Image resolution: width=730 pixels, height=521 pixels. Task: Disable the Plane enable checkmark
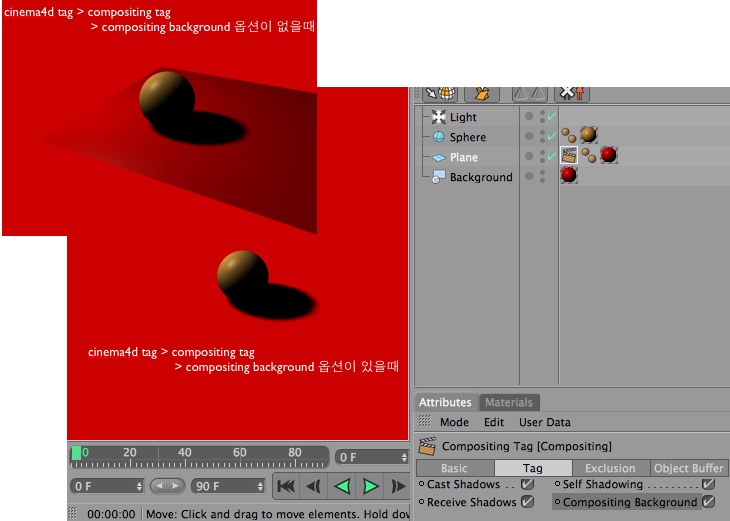(552, 156)
